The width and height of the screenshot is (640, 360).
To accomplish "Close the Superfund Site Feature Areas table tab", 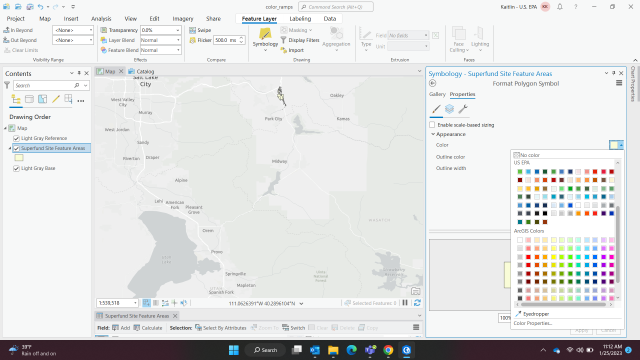I will coord(175,316).
